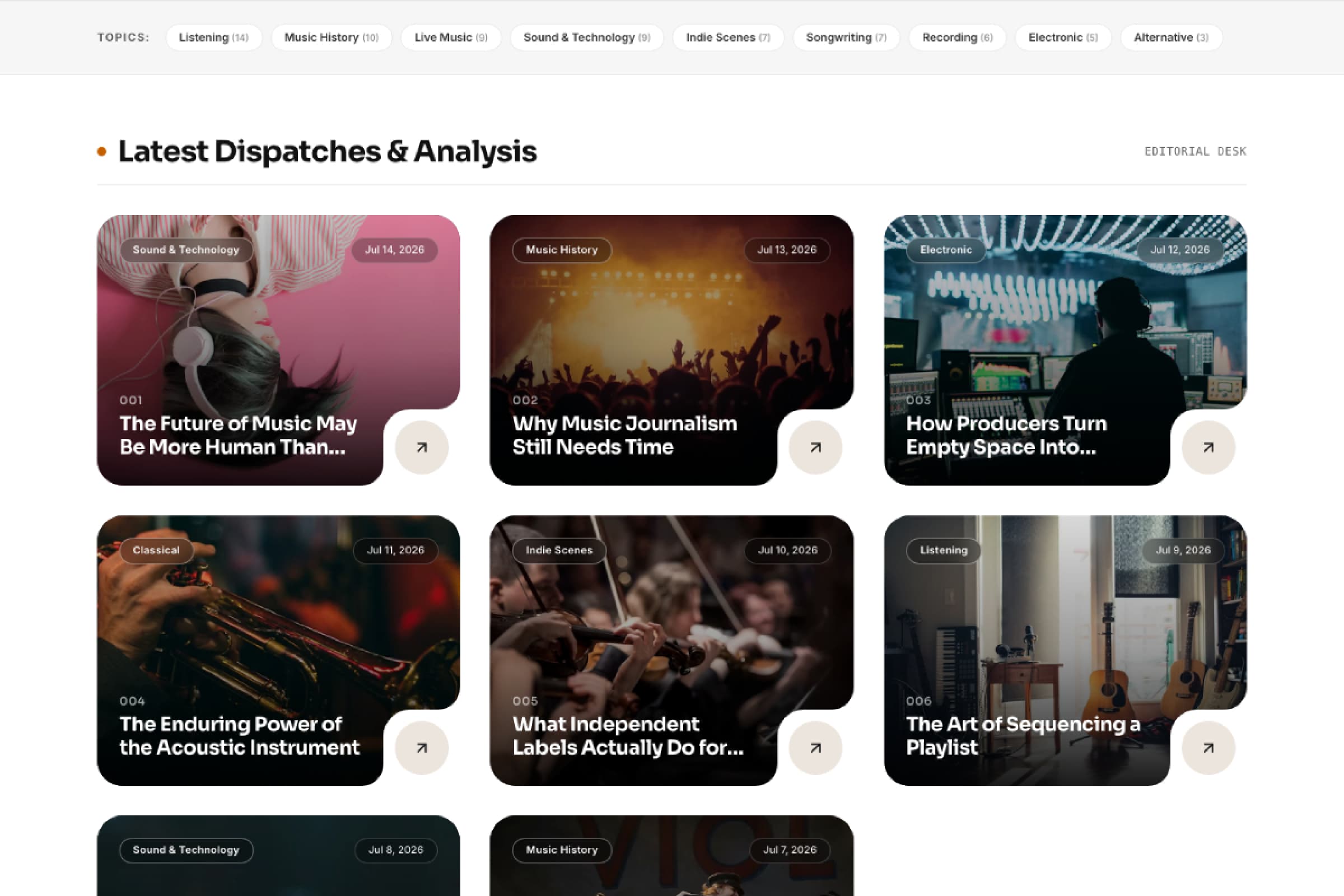Open The Enduring Power of the Acoustic Instrument
Image resolution: width=1344 pixels, height=896 pixels.
click(240, 736)
